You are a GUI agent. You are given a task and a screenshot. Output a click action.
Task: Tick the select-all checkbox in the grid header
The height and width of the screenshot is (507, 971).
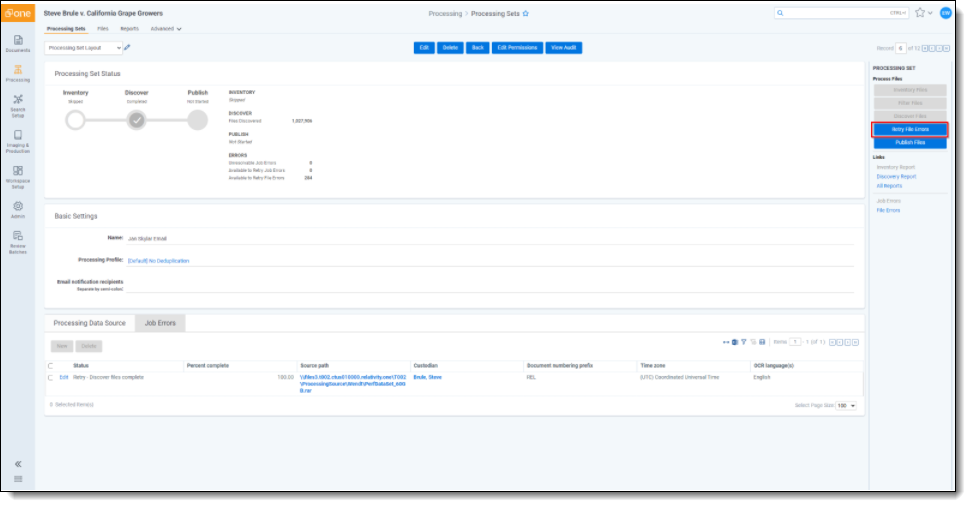(51, 366)
